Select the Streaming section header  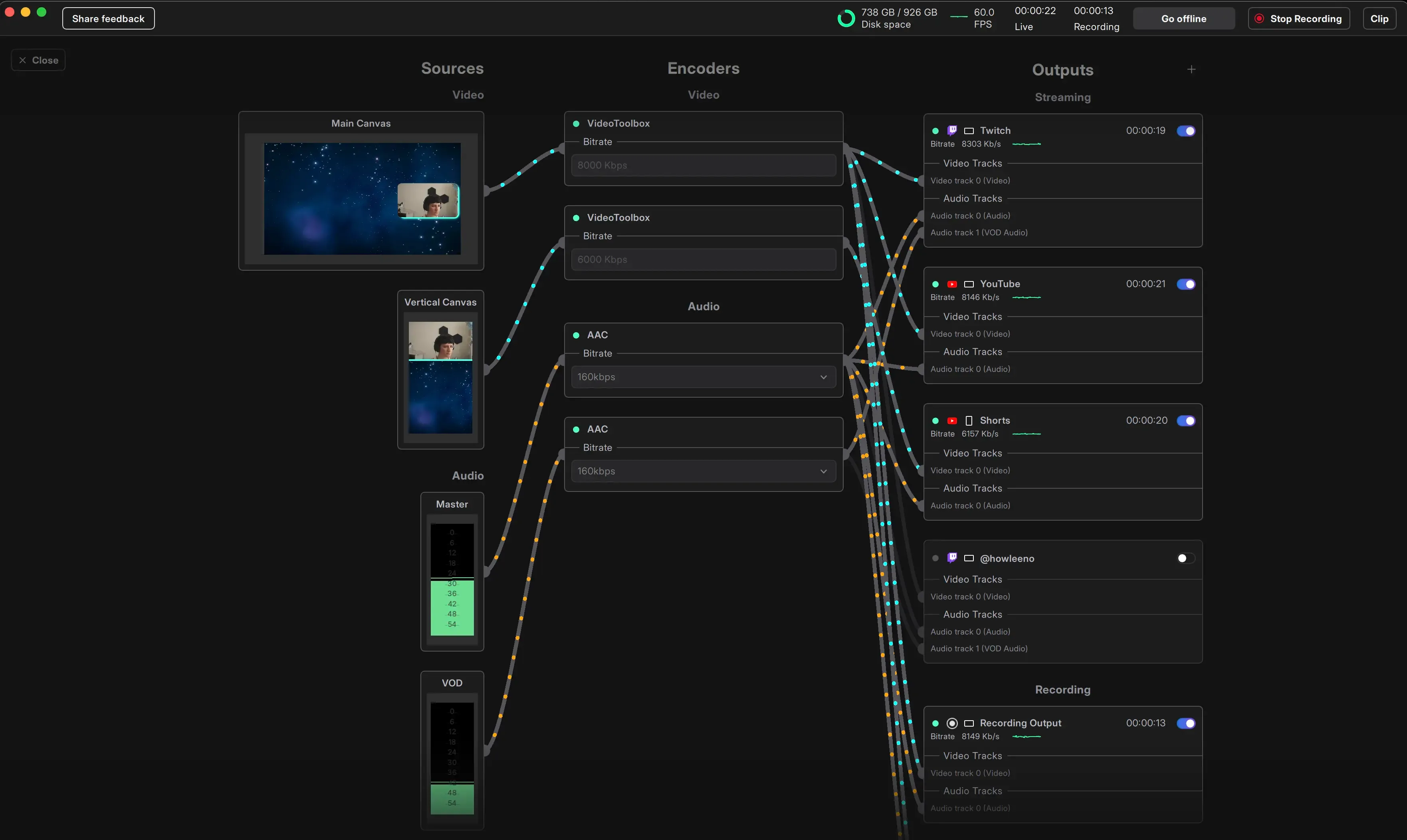click(1062, 97)
